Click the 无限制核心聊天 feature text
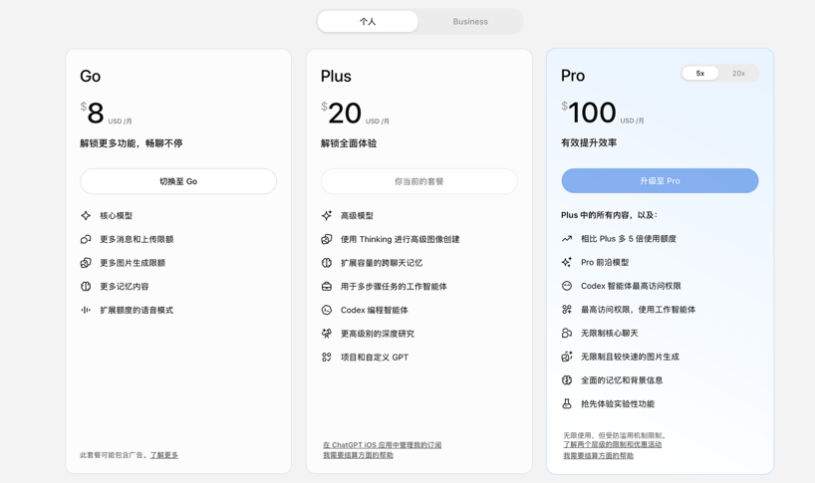 (x=609, y=333)
